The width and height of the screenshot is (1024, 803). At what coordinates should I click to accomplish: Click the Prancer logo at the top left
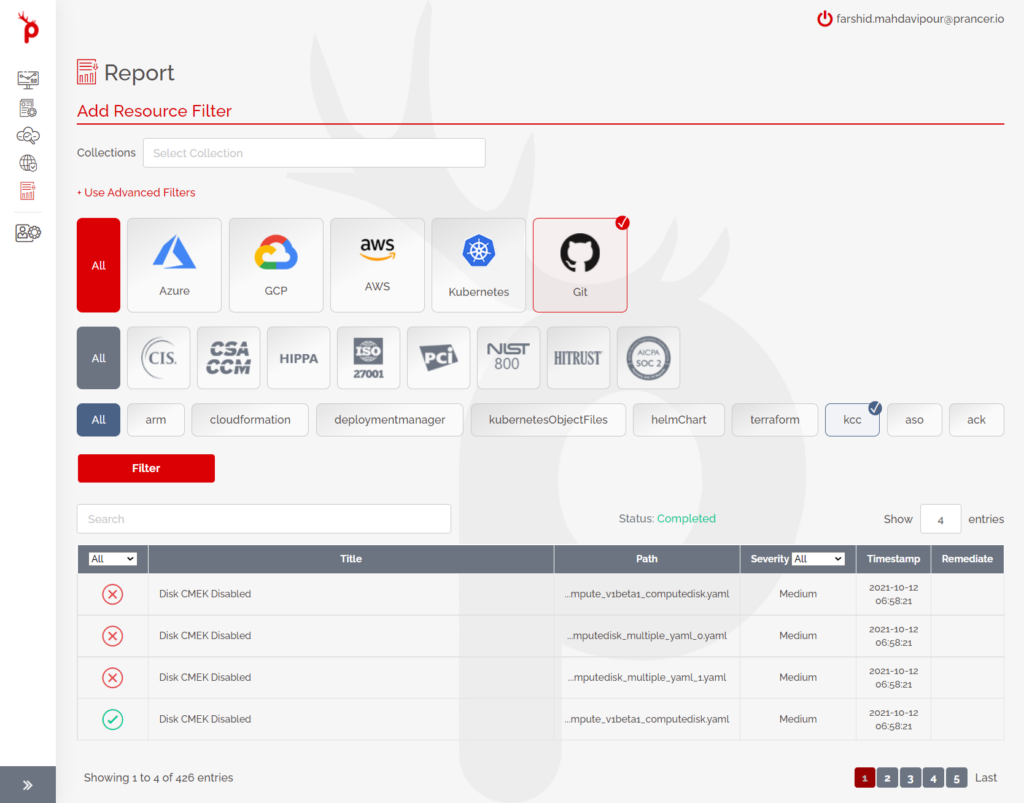(x=27, y=28)
